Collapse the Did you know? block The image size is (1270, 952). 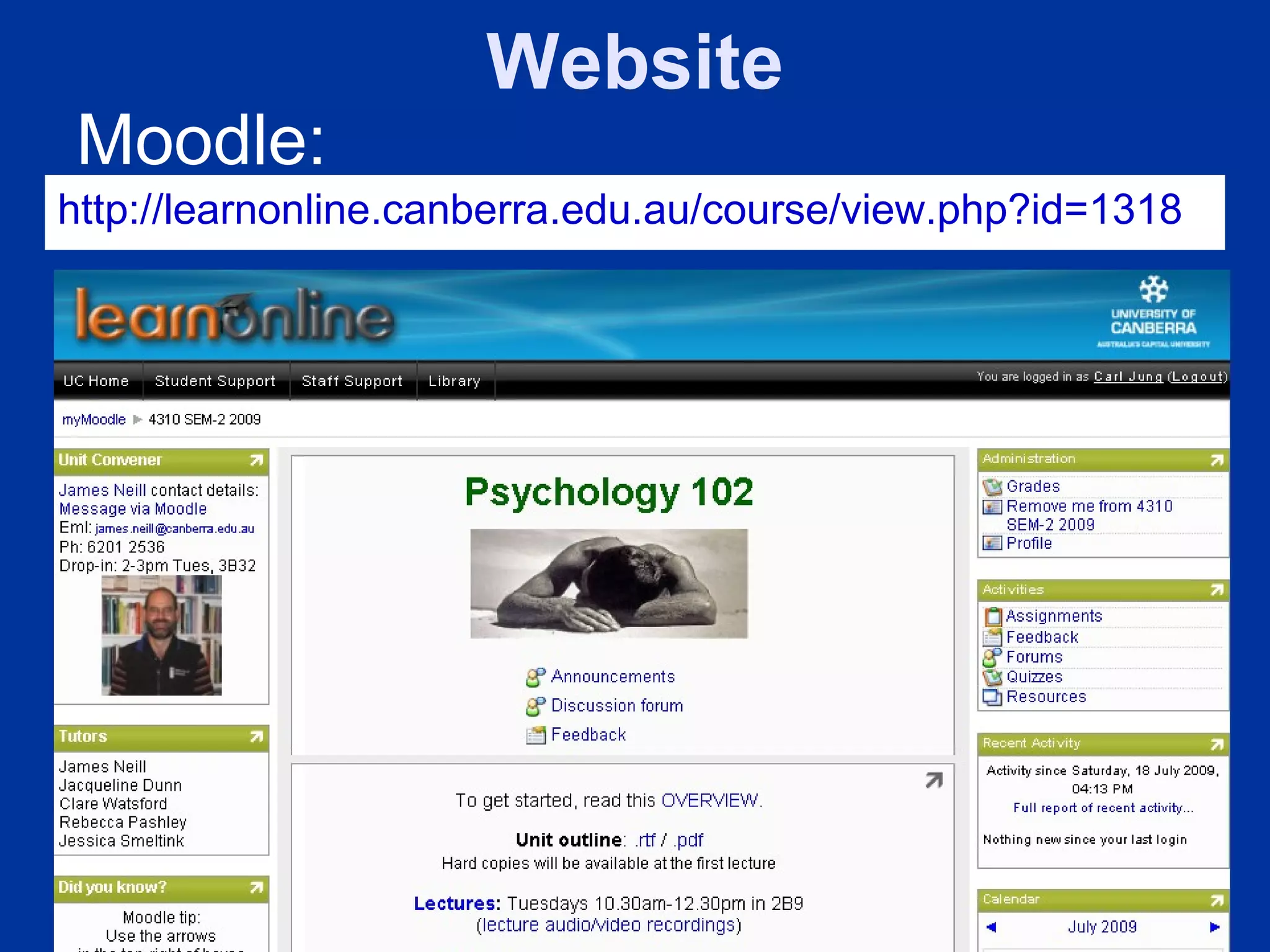pos(257,888)
